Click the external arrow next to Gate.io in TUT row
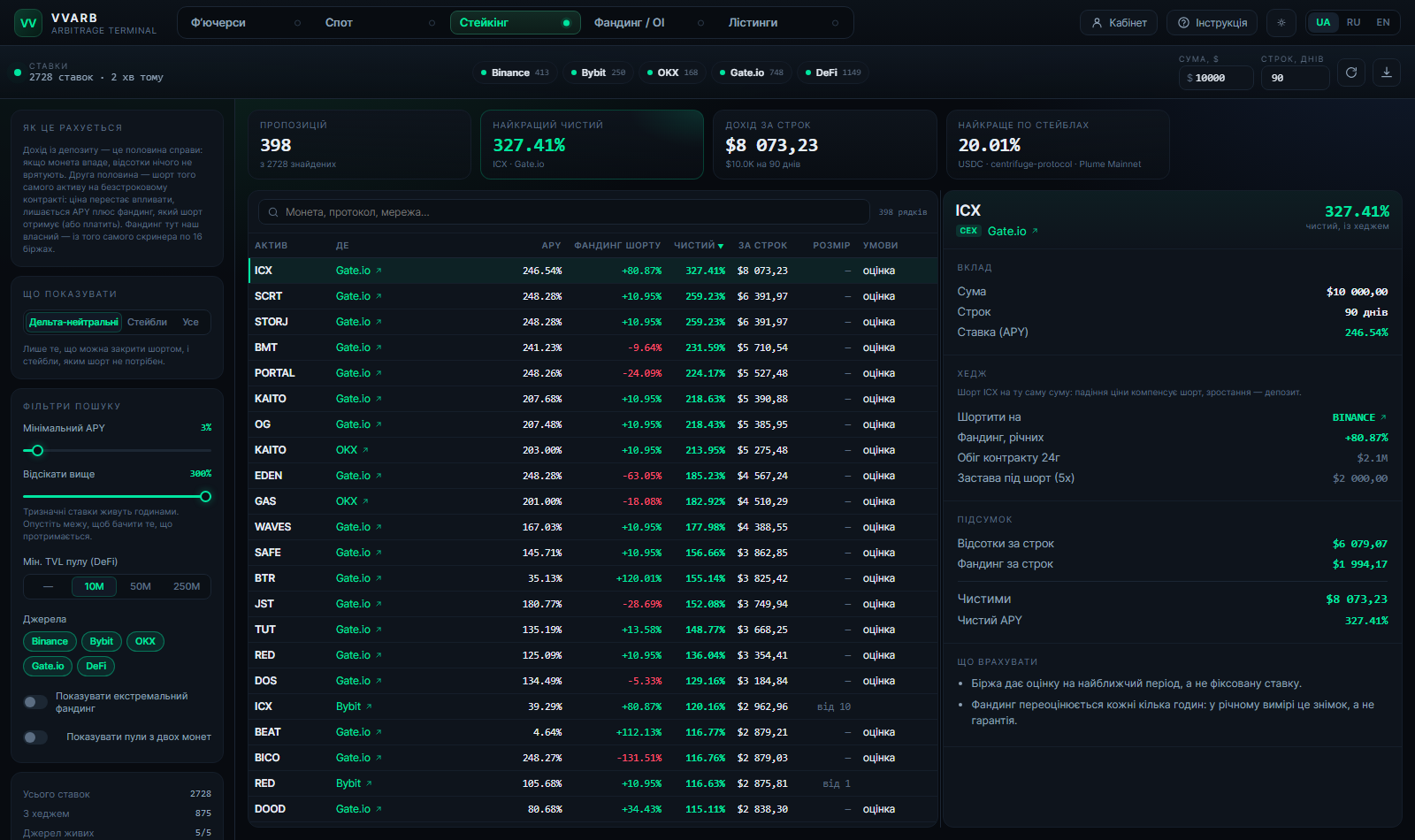This screenshot has height=840, width=1415. 379,630
